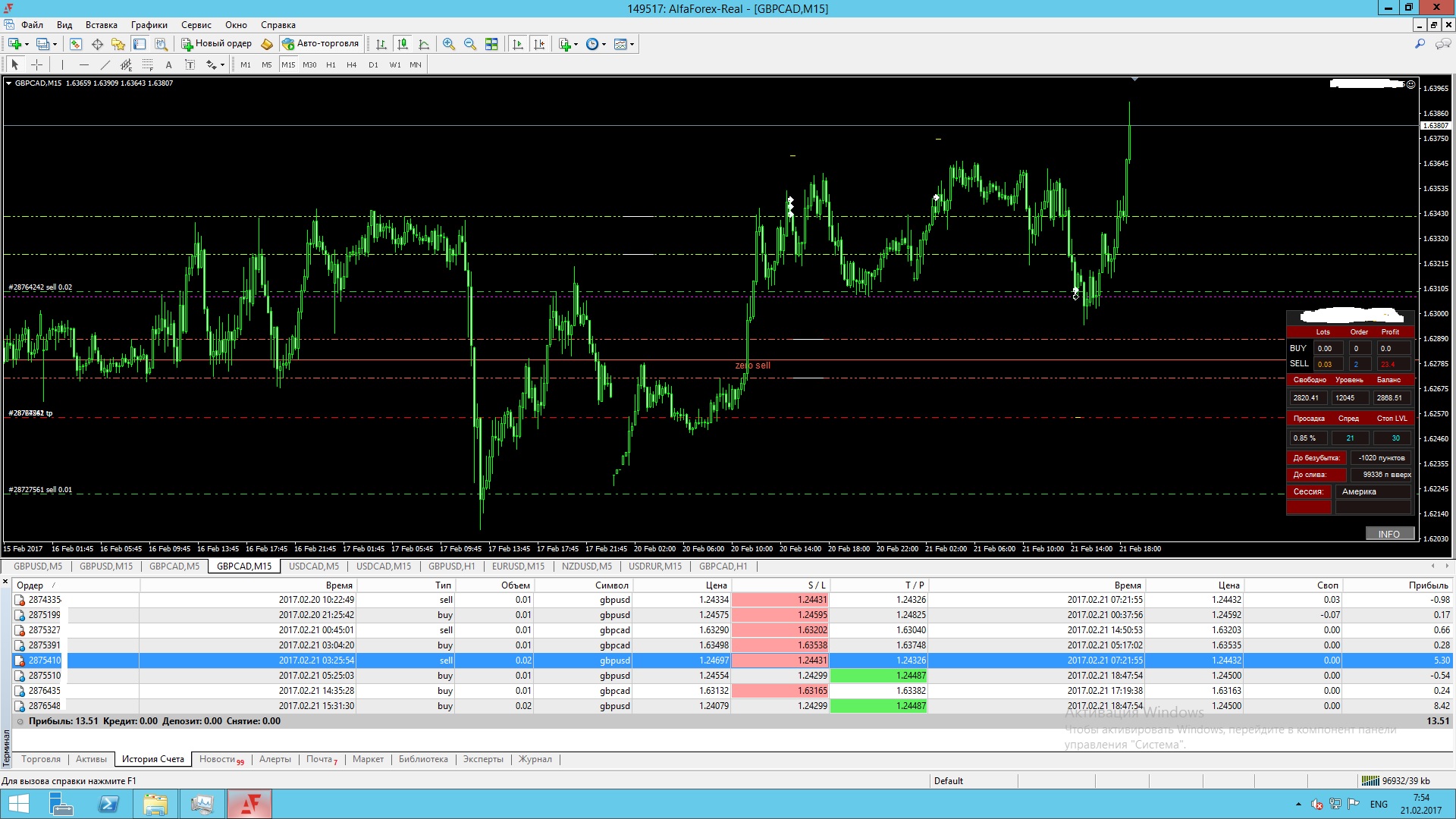Viewport: 1456px width, 819px height.
Task: Show the Market Watch window
Action: click(x=76, y=44)
